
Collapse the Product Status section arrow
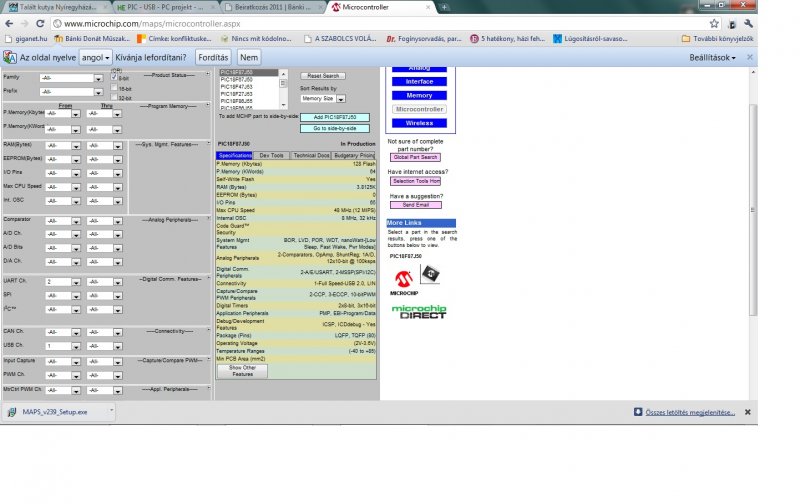coord(208,74)
